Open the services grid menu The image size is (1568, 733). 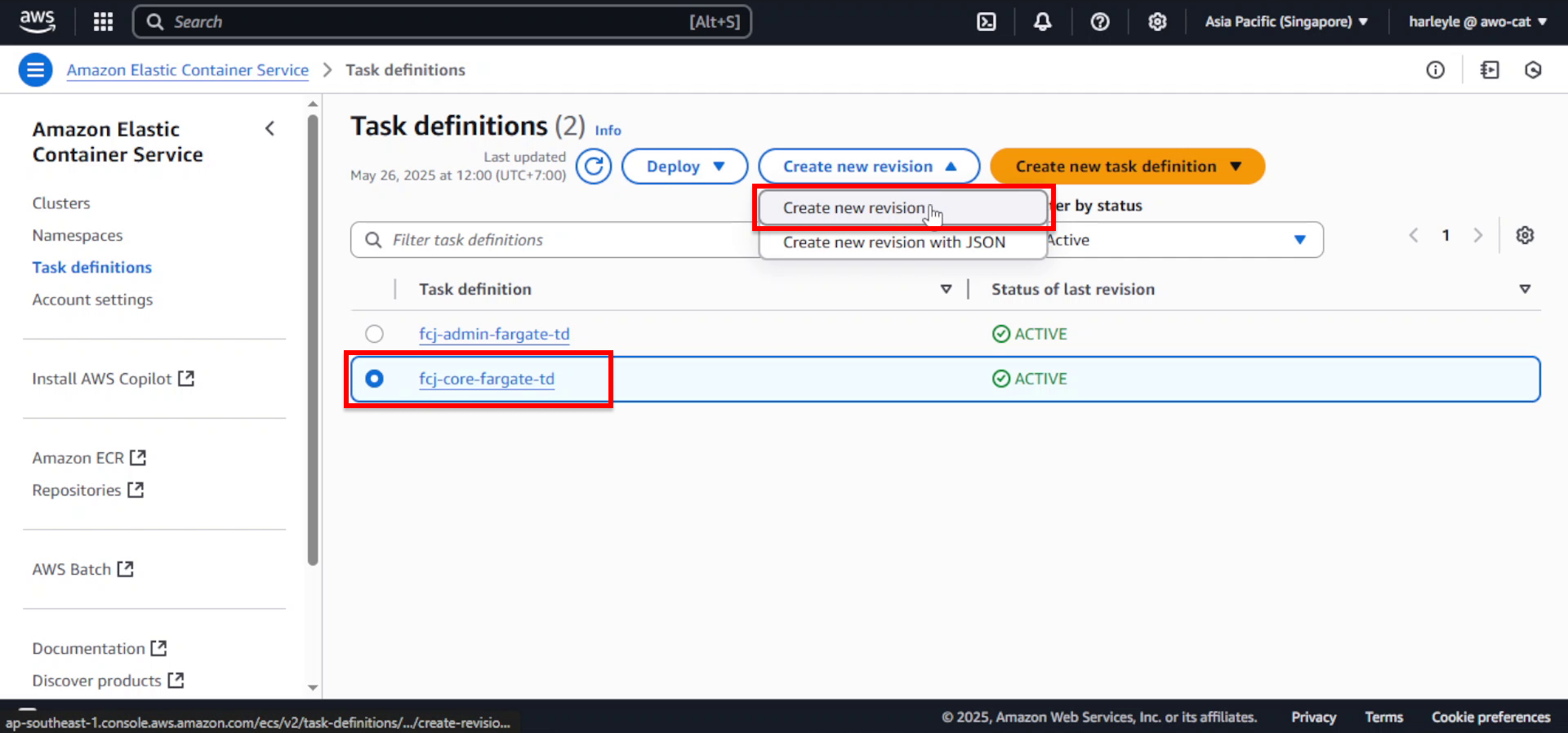coord(103,22)
